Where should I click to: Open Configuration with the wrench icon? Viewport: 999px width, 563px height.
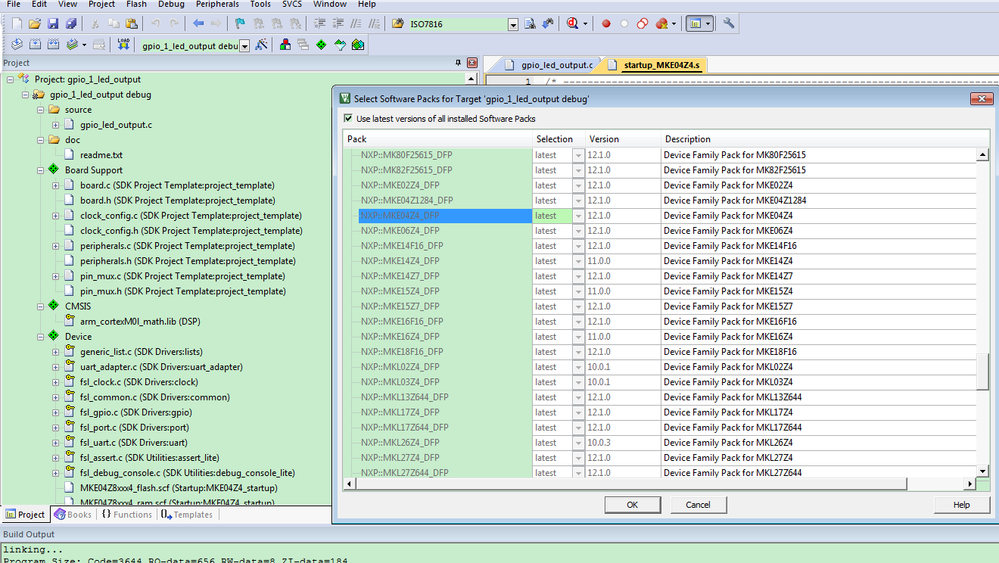tap(728, 24)
